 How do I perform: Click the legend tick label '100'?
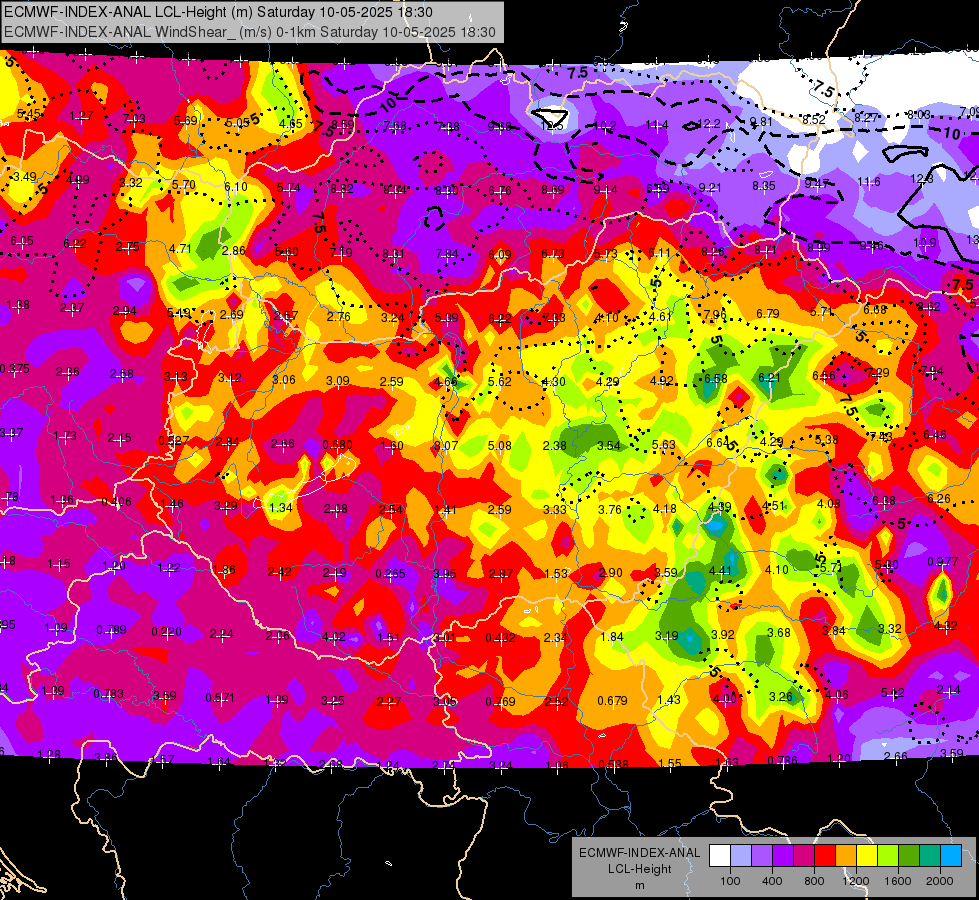click(x=730, y=881)
